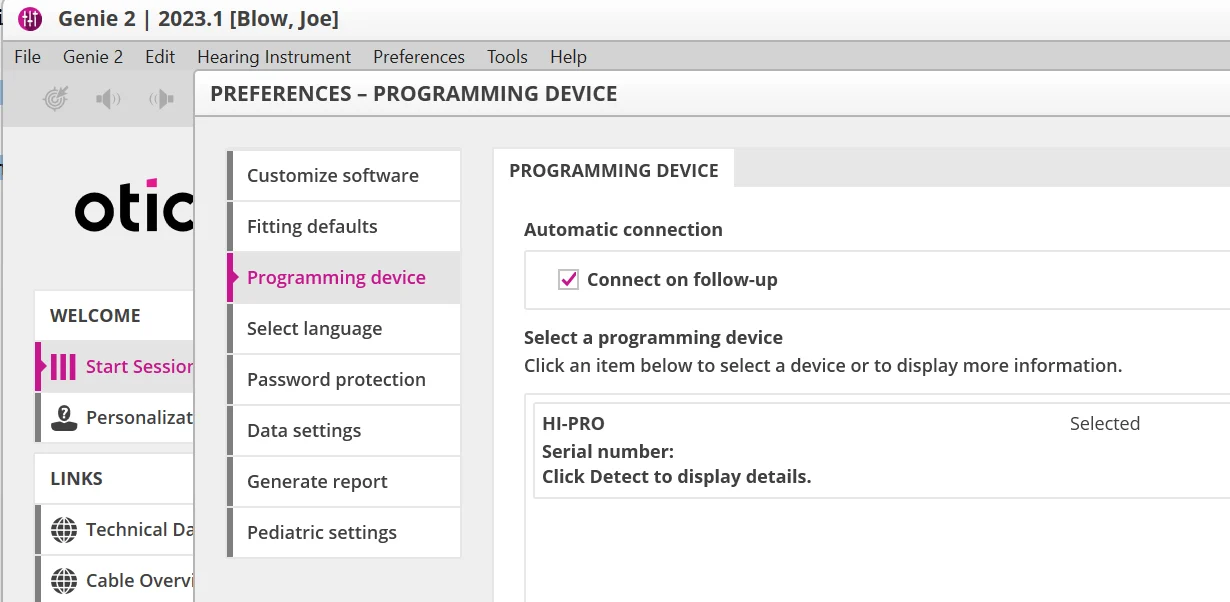Click the 'Serial number:' text
1230x602 pixels.
pos(608,452)
